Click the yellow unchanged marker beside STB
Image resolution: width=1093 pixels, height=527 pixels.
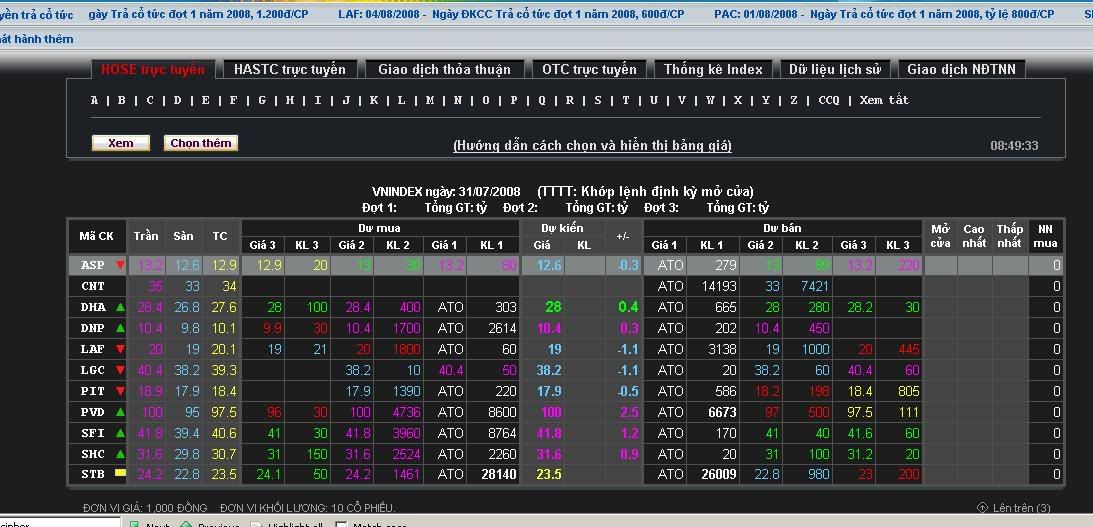(x=120, y=474)
